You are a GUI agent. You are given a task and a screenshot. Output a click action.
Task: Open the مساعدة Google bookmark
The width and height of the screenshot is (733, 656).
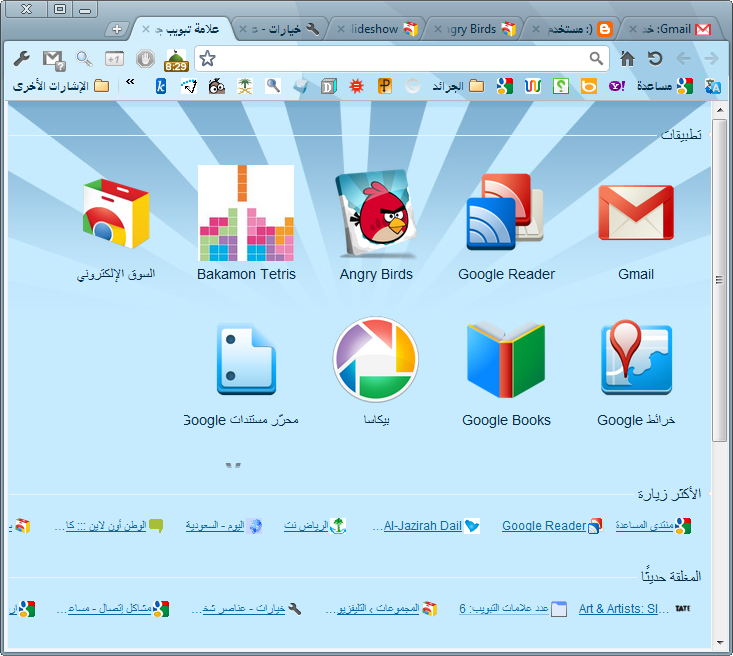664,86
